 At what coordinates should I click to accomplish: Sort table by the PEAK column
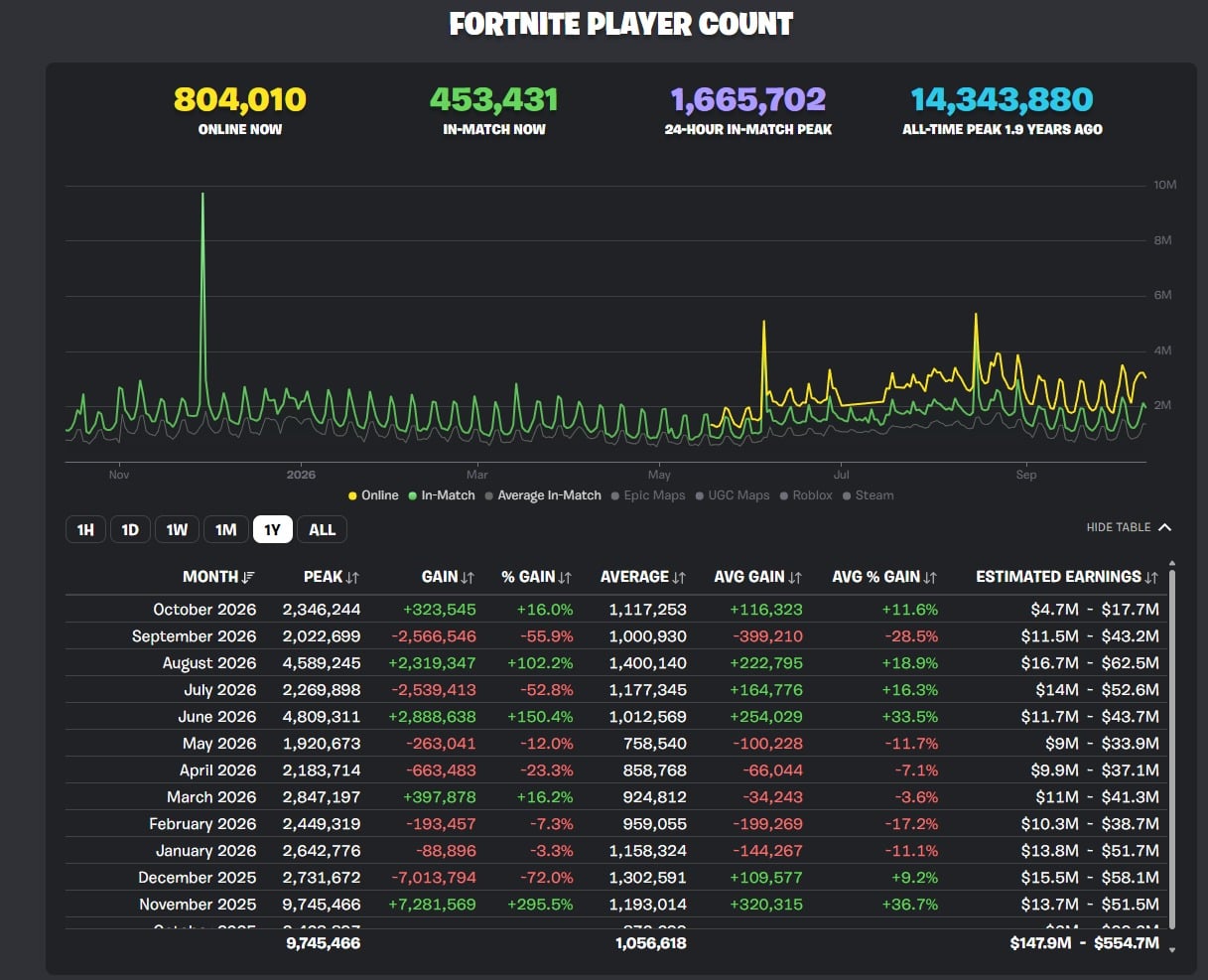coord(332,577)
